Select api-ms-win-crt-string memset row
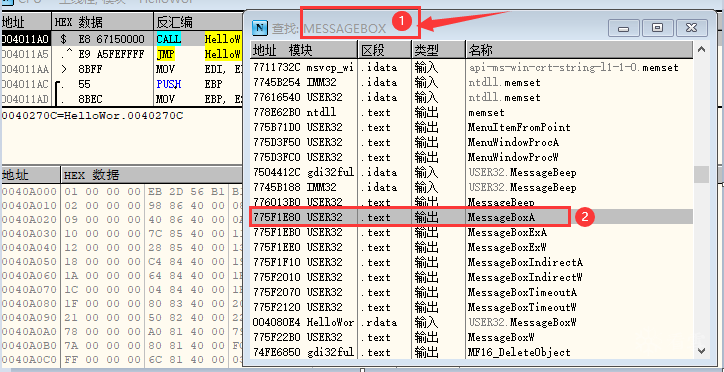Viewport: 724px width, 372px height. [x=471, y=67]
